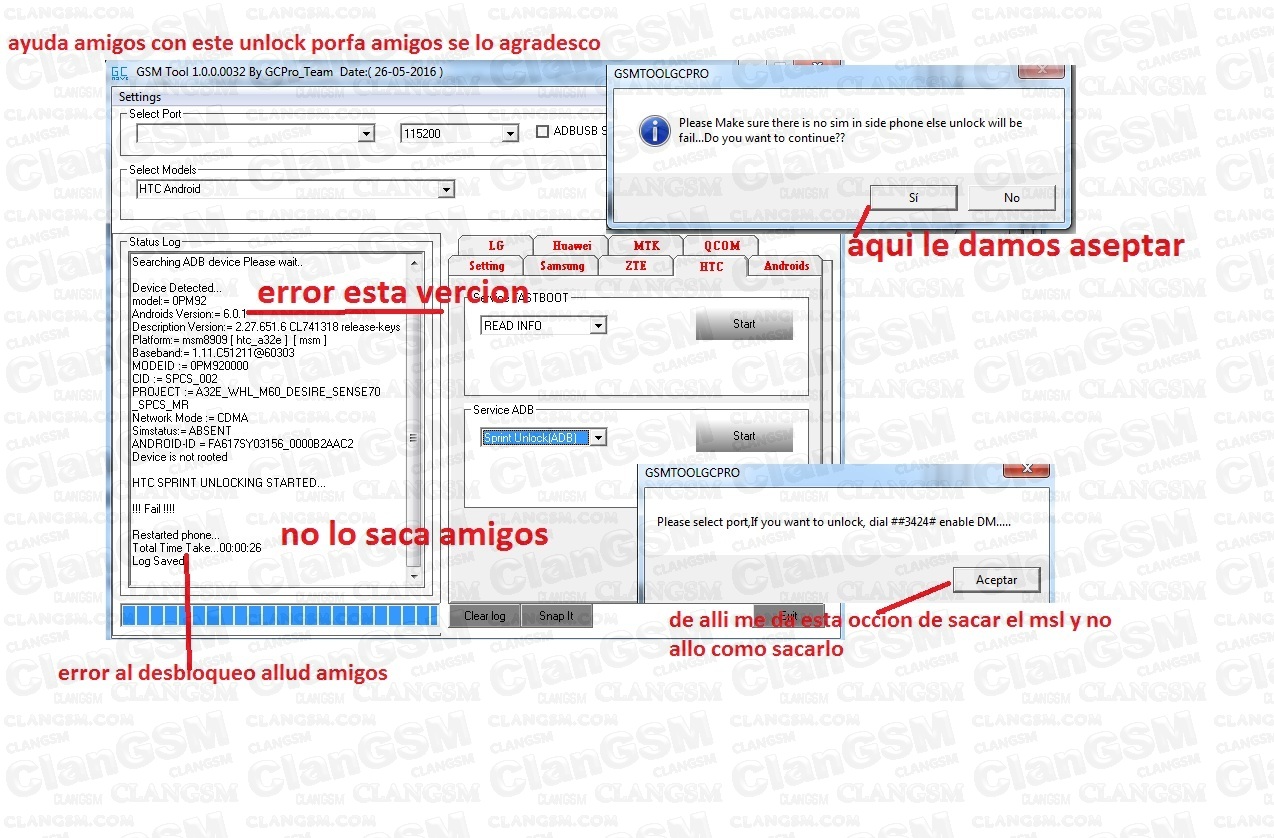Open the QCOM tab
Screen dimensions: 1274x838
721,246
